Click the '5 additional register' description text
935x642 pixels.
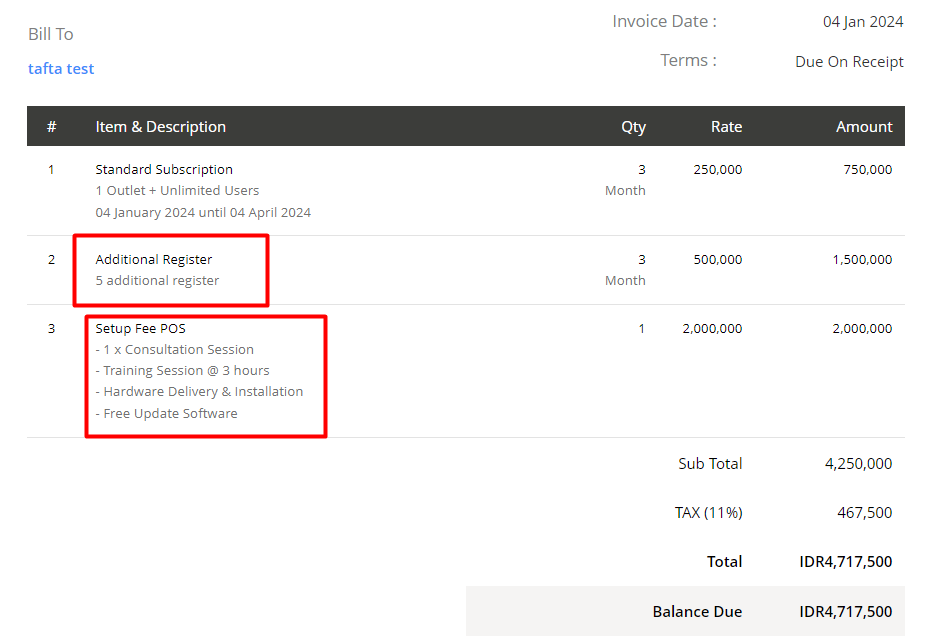click(x=157, y=281)
